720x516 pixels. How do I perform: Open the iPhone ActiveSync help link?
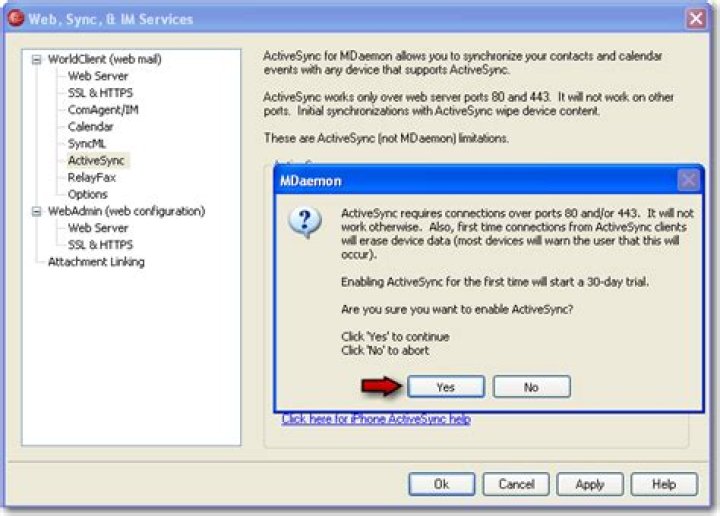tap(376, 419)
